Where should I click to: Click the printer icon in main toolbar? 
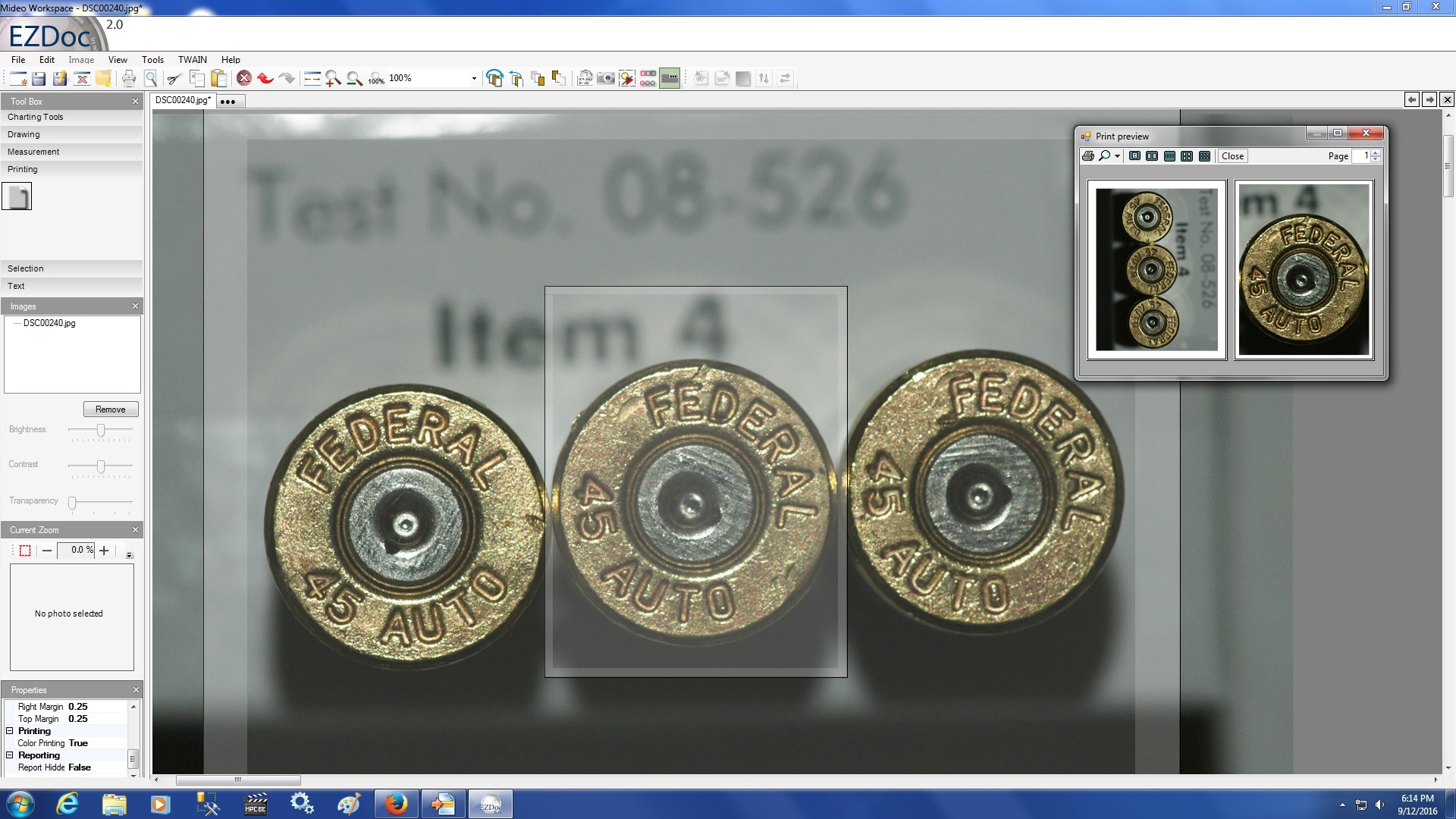tap(129, 78)
